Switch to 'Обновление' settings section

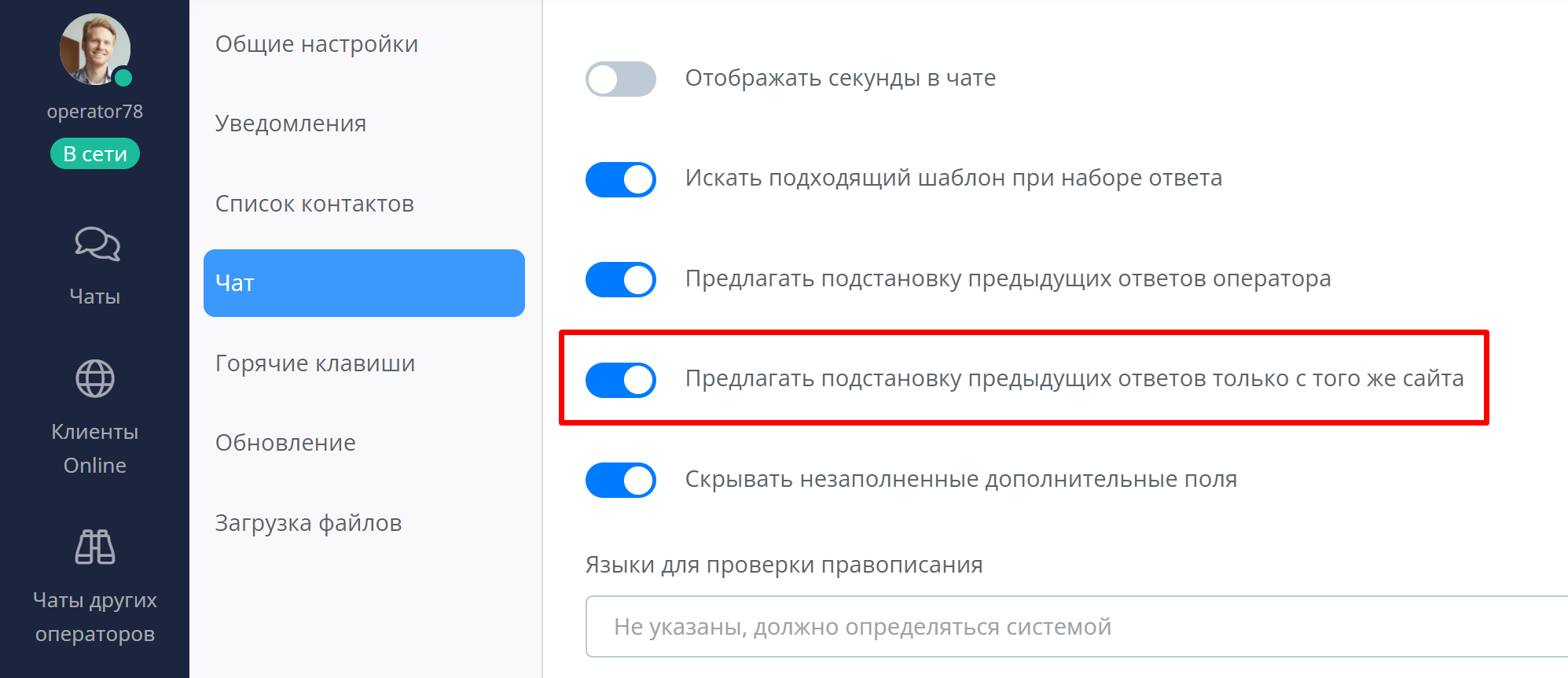tap(285, 443)
